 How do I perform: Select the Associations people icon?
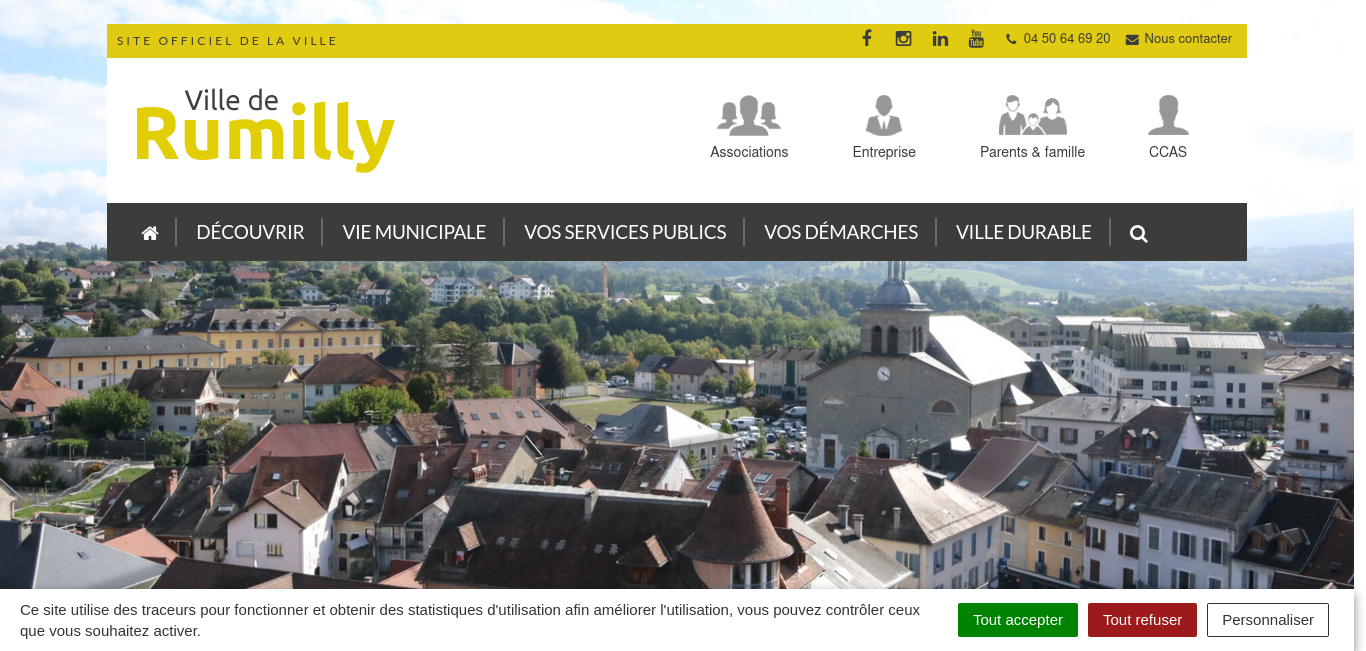pos(749,116)
